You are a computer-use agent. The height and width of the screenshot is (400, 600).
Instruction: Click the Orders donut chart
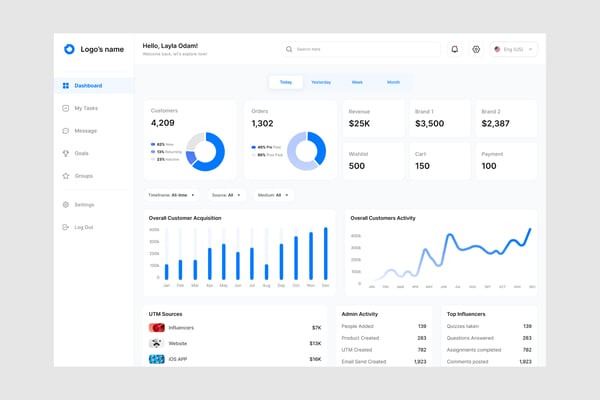[307, 151]
